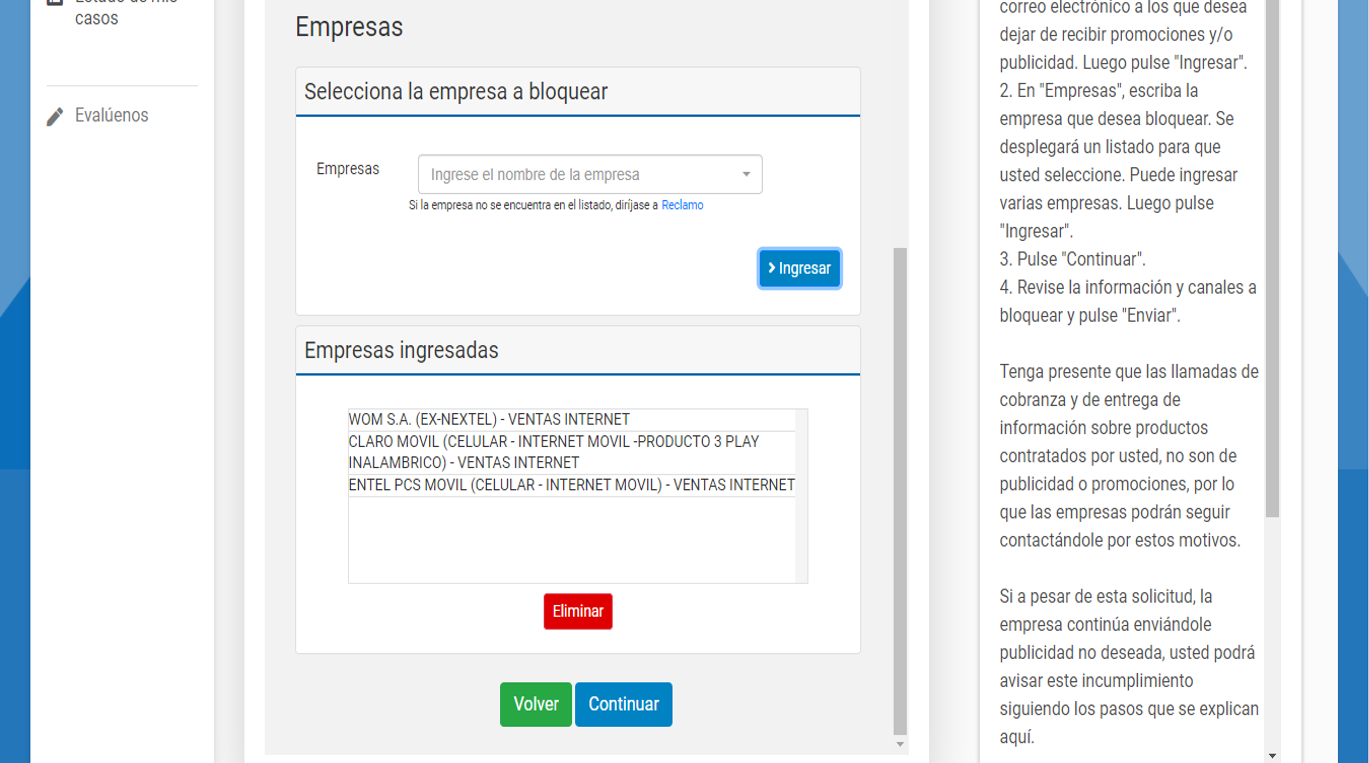Click the entered companies listbox scrollbar
1369x763 pixels.
[801, 496]
